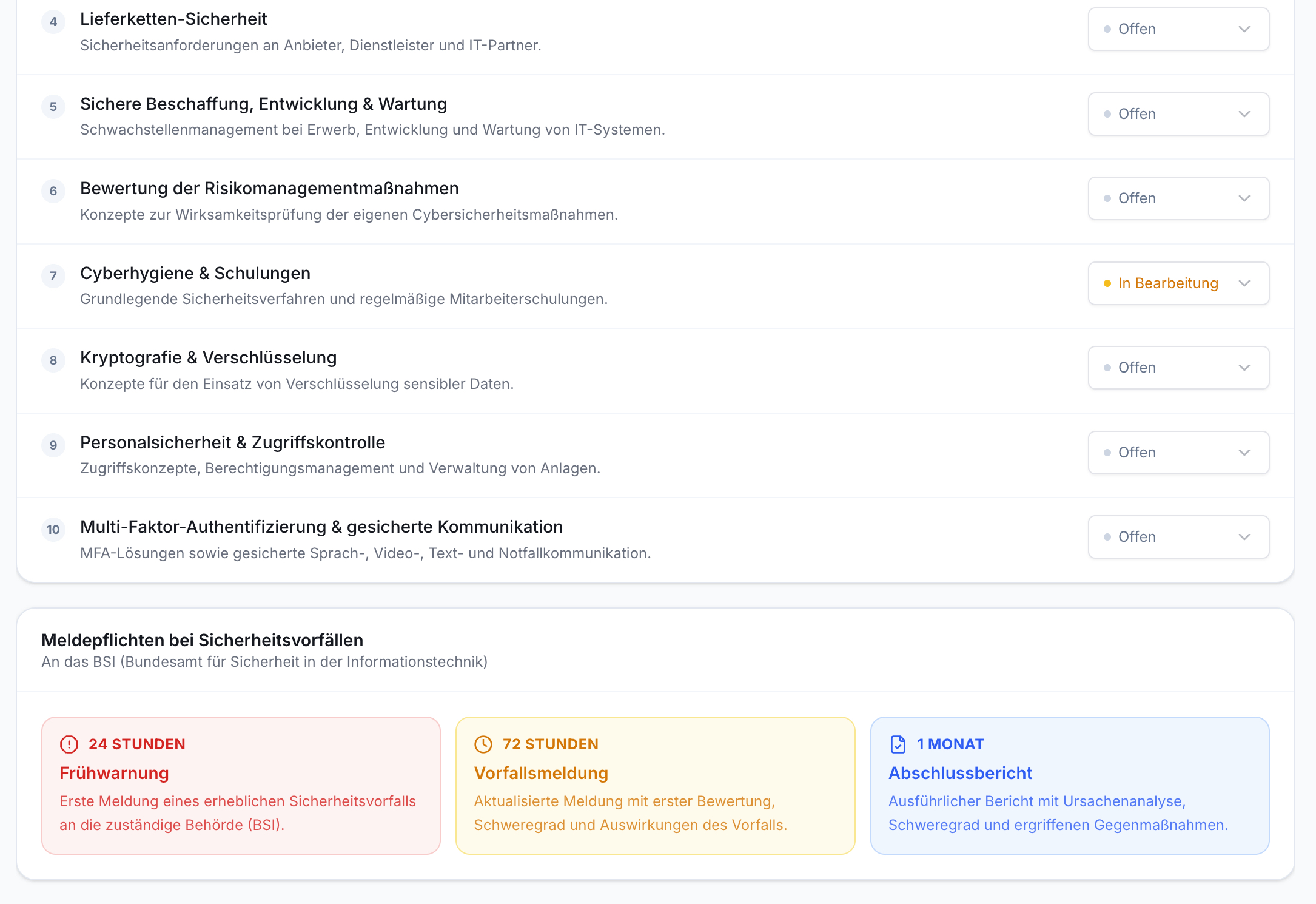
Task: Click number badge 10 for Multi-Faktor-Authentifizierung
Action: 53,530
